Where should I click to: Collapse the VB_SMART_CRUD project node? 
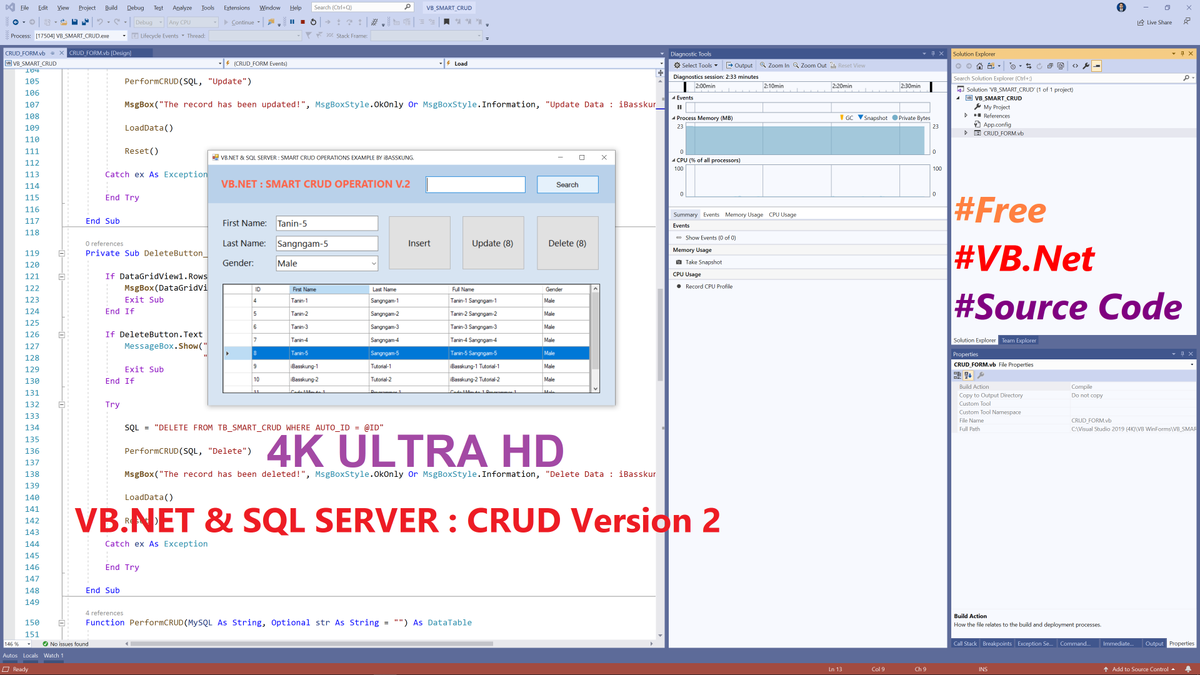958,98
